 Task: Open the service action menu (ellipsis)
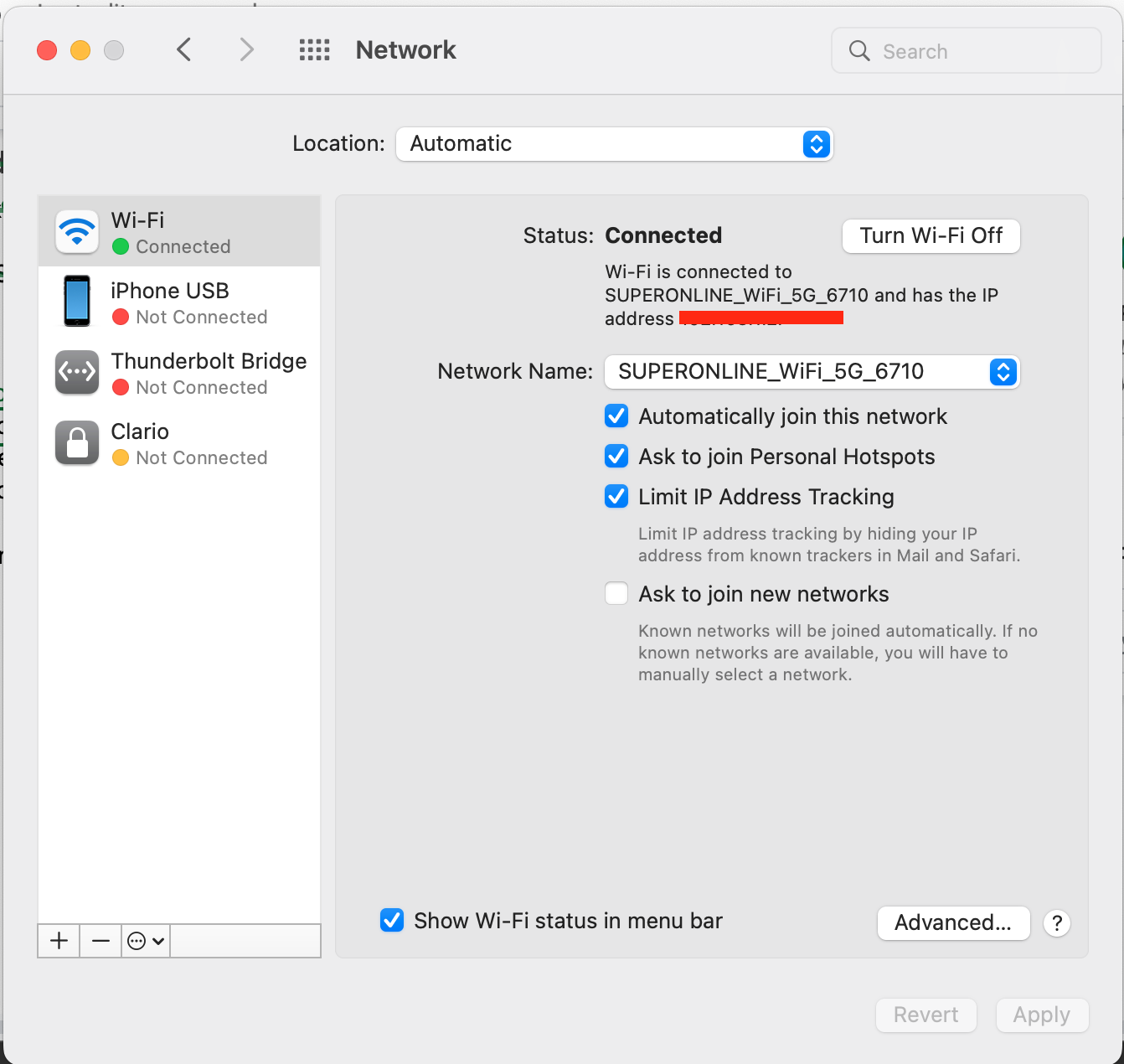pyautogui.click(x=146, y=941)
